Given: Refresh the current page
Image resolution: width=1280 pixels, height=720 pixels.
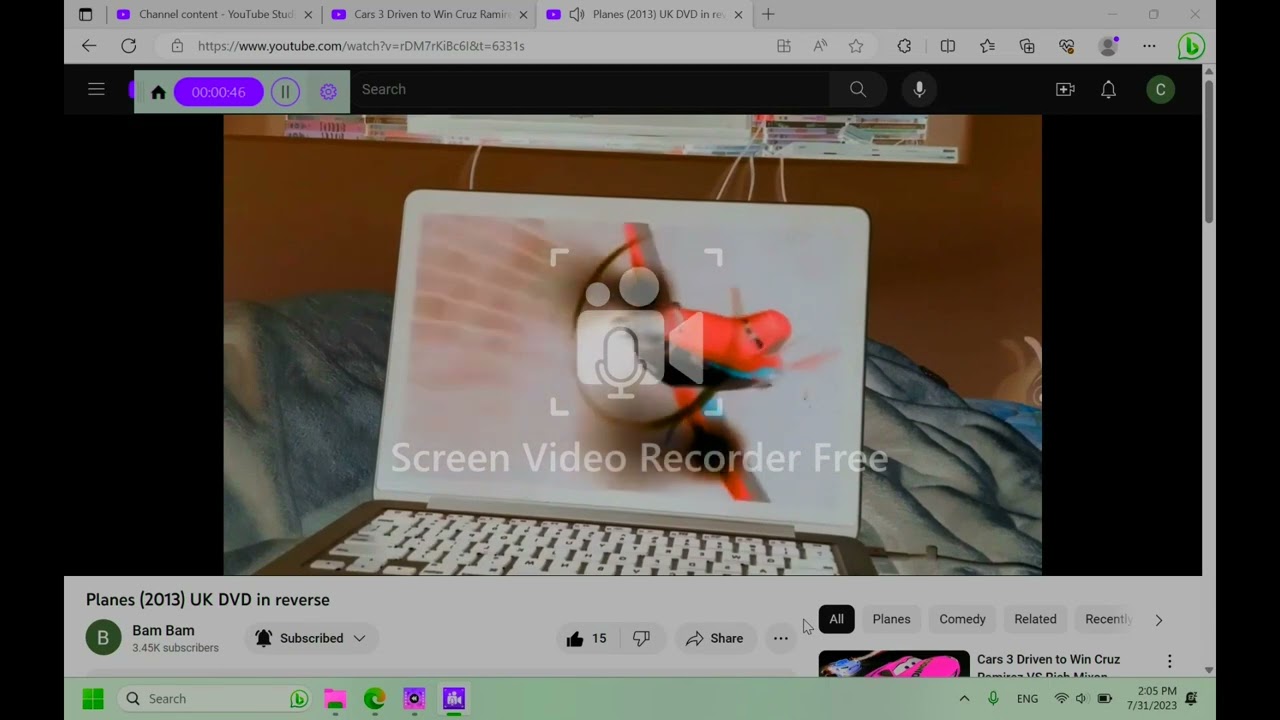Looking at the screenshot, I should click(x=128, y=46).
